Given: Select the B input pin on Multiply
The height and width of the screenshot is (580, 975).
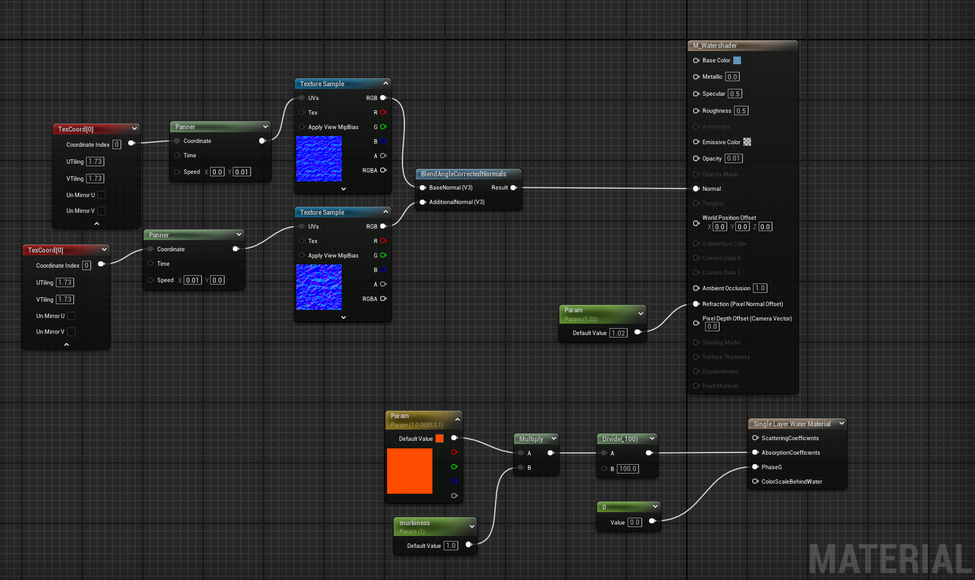Looking at the screenshot, I should tap(520, 467).
